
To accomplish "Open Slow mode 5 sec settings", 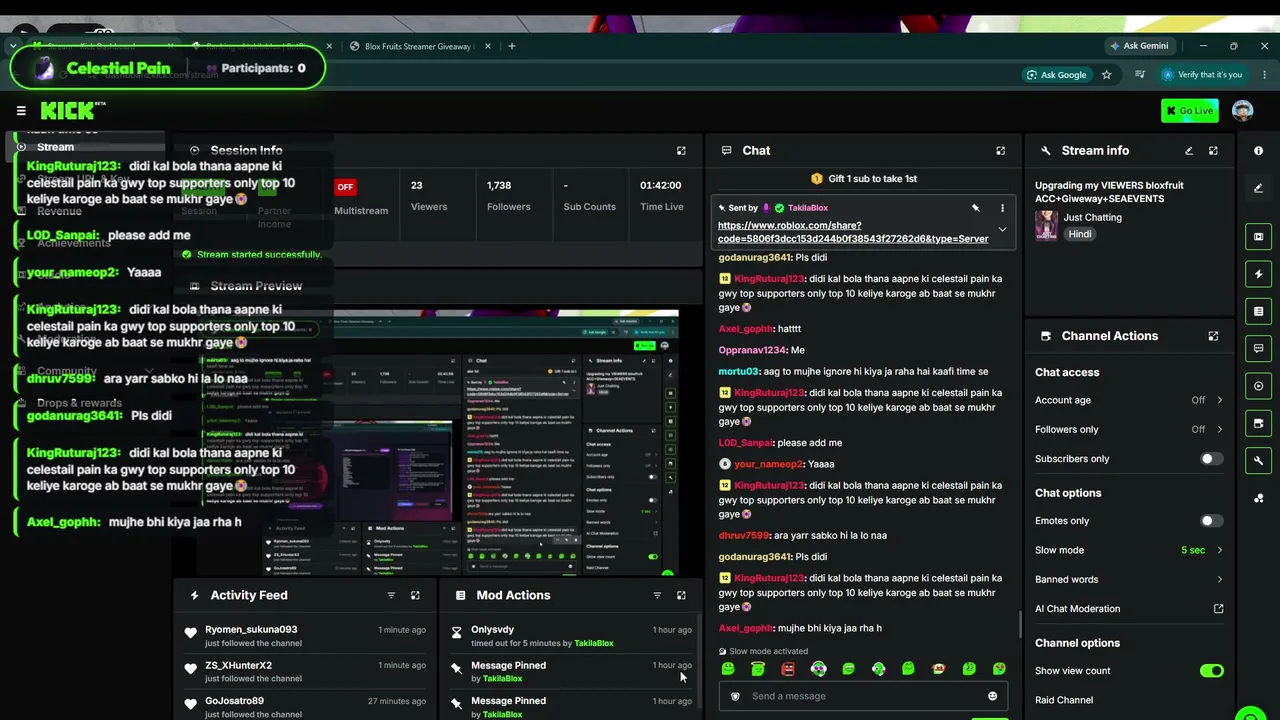I will (x=1129, y=550).
